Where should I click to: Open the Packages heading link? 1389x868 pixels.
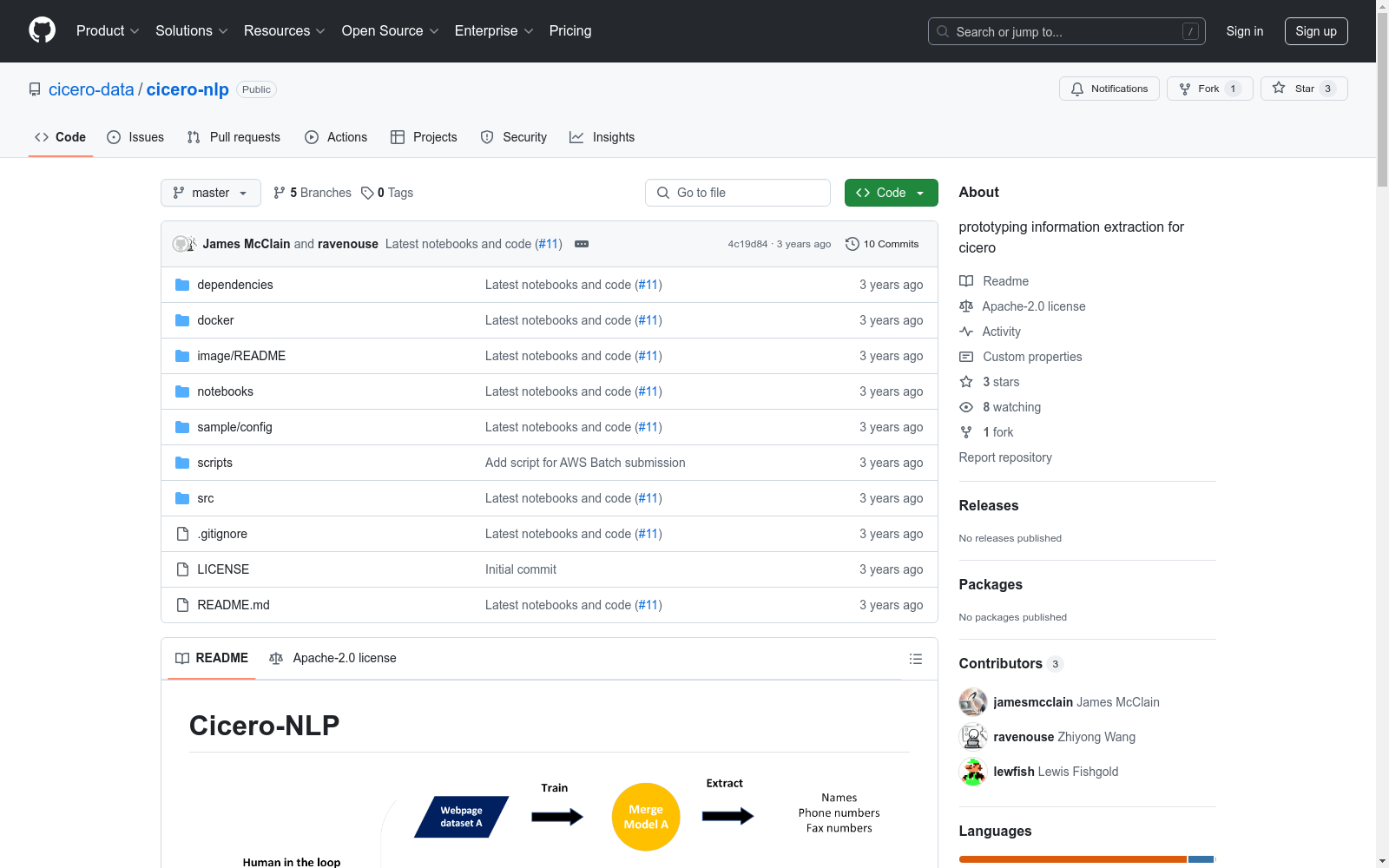[x=991, y=584]
